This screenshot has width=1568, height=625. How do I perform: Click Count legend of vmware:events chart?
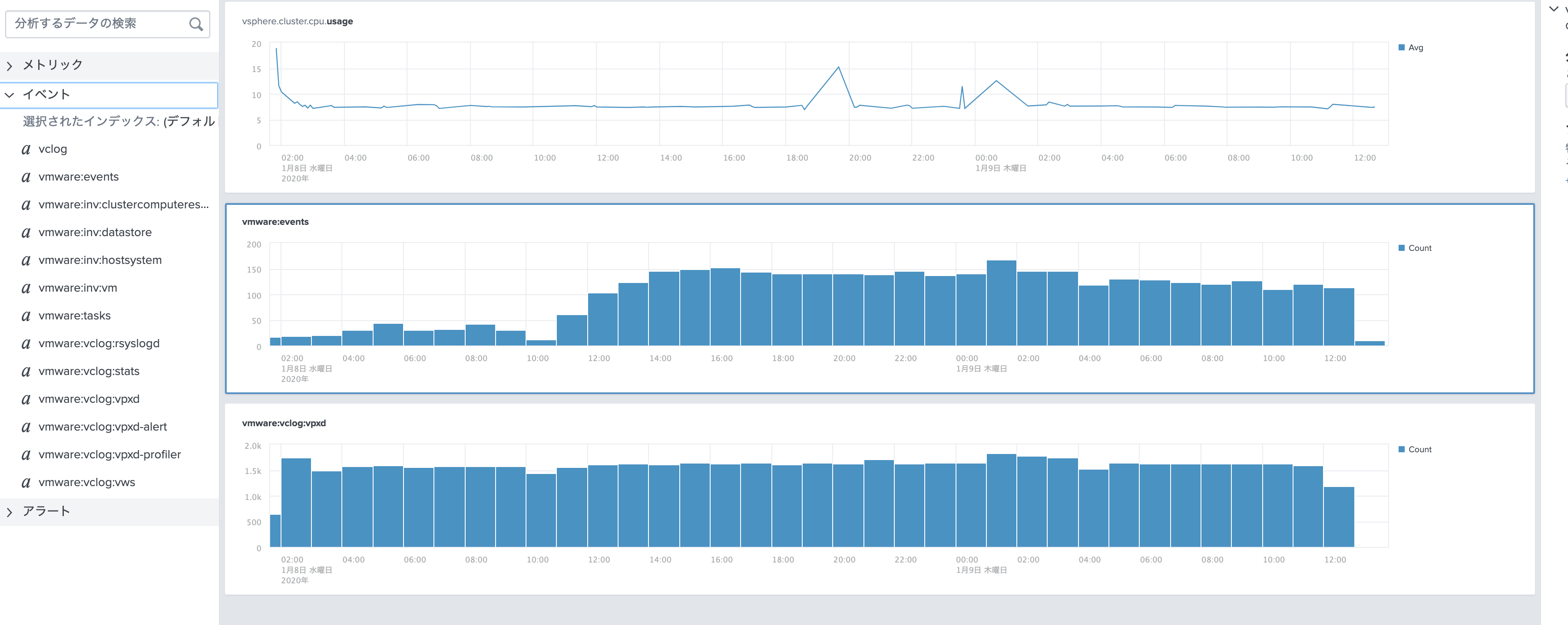pyautogui.click(x=1419, y=248)
